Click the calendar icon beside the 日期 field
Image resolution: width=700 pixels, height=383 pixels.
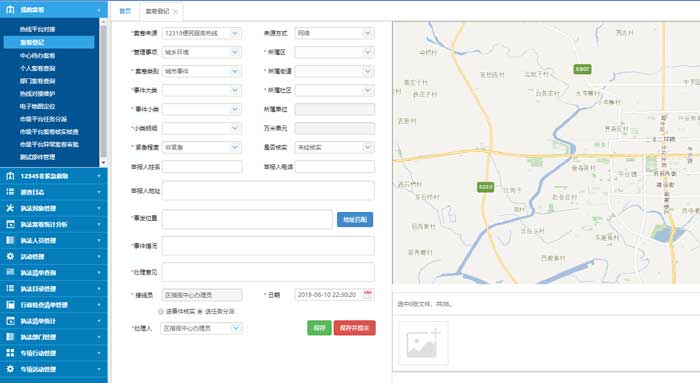[368, 293]
